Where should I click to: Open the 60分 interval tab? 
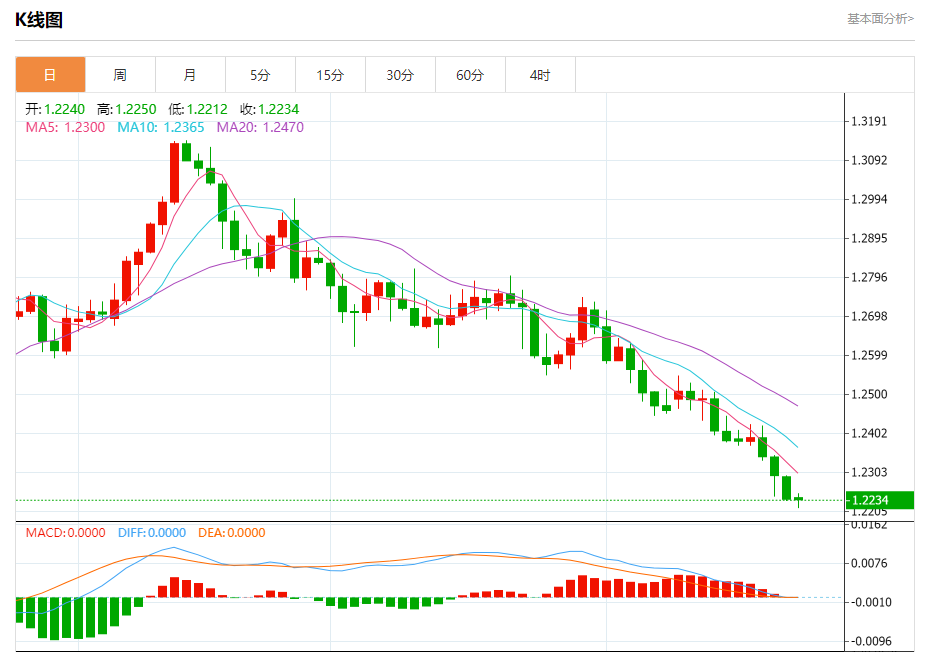(470, 75)
